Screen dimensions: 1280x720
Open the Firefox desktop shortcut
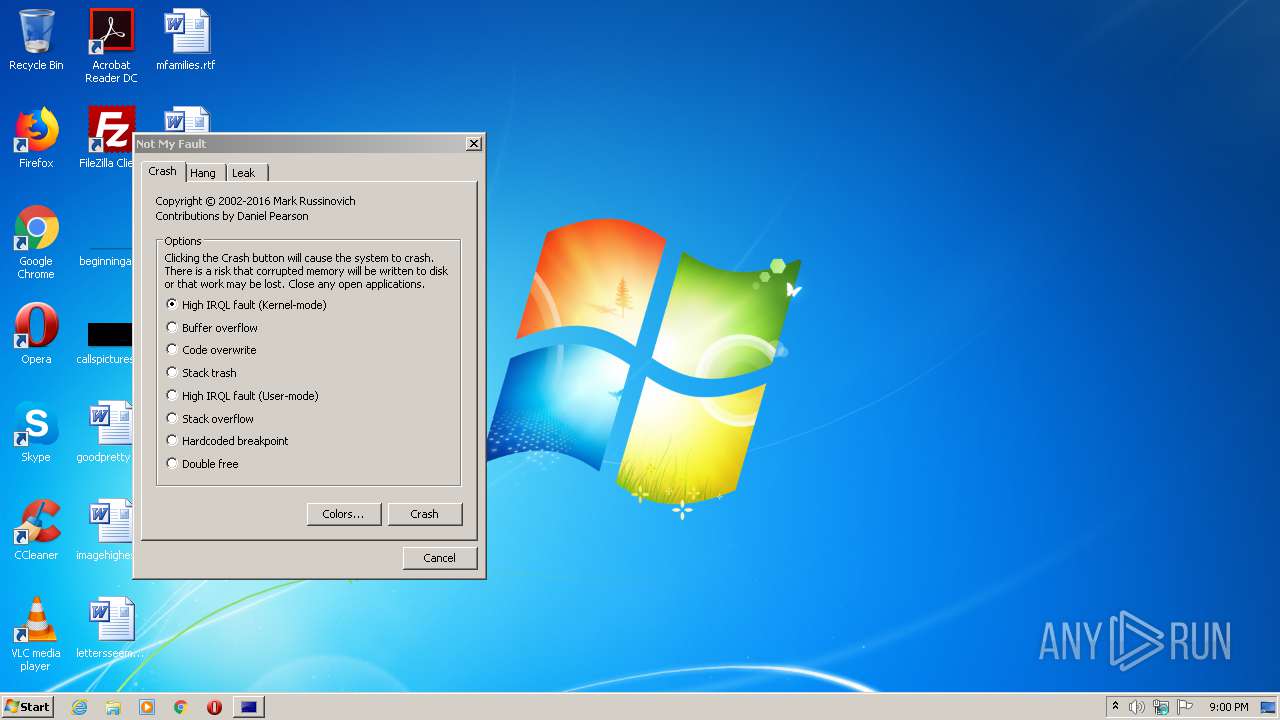36,138
